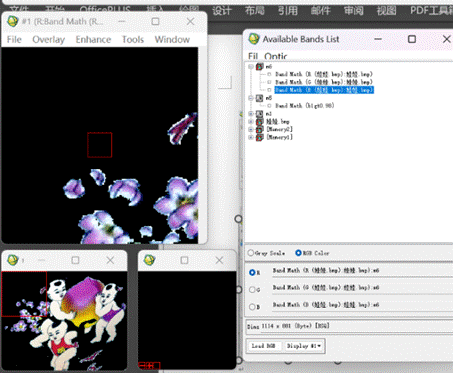Click the m1 file icon in bands tree

coord(260,114)
